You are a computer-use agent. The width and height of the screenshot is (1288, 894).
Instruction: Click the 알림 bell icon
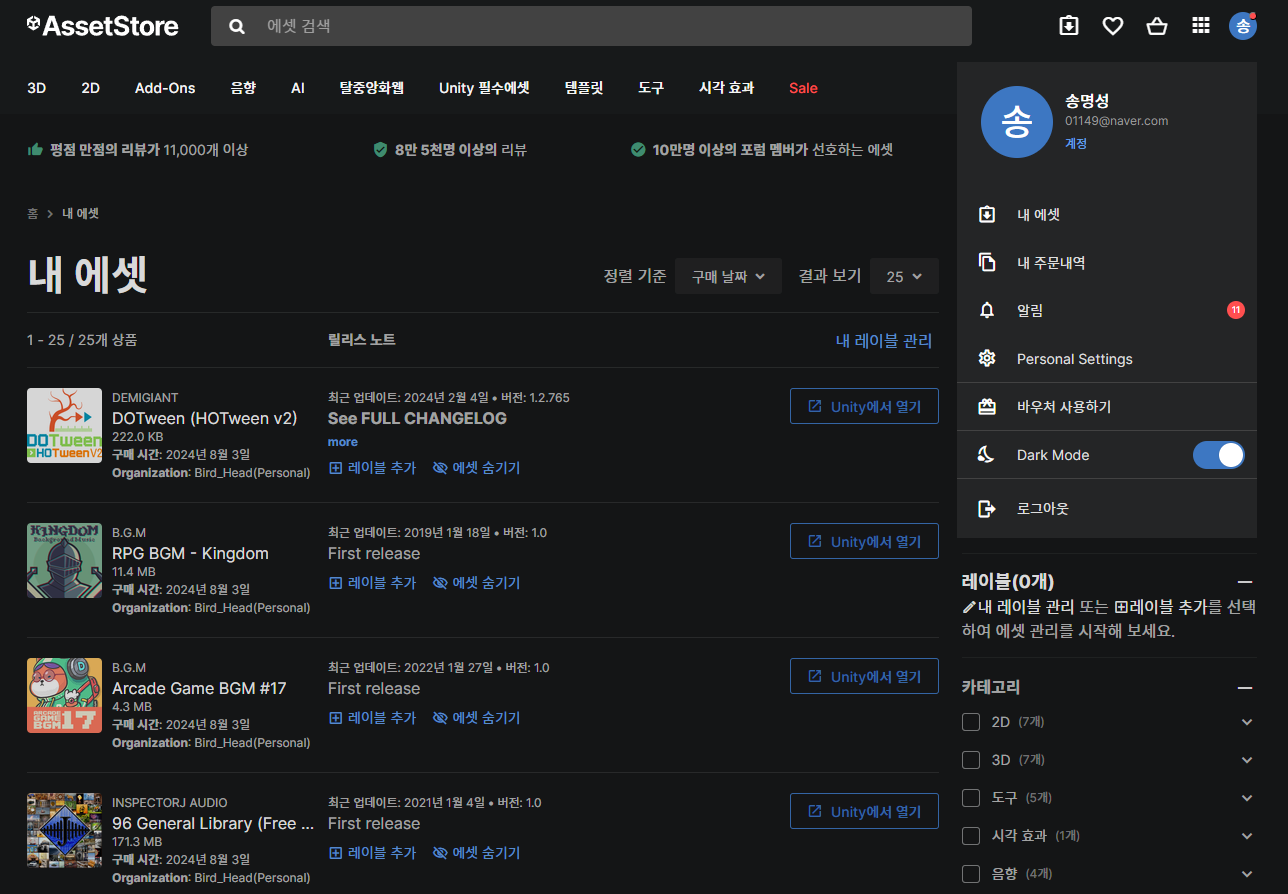pyautogui.click(x=987, y=310)
